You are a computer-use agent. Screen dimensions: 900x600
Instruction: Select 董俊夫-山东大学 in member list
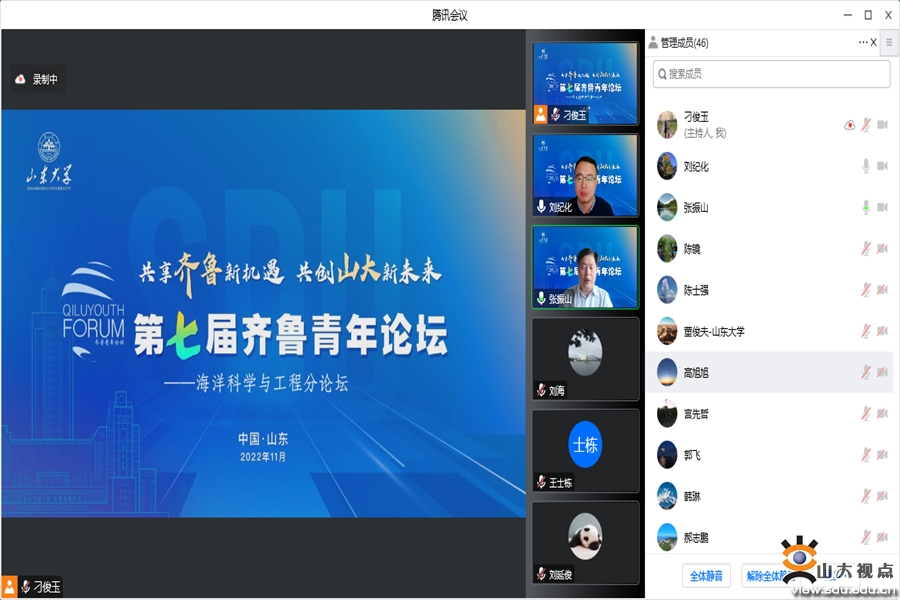[x=714, y=331]
